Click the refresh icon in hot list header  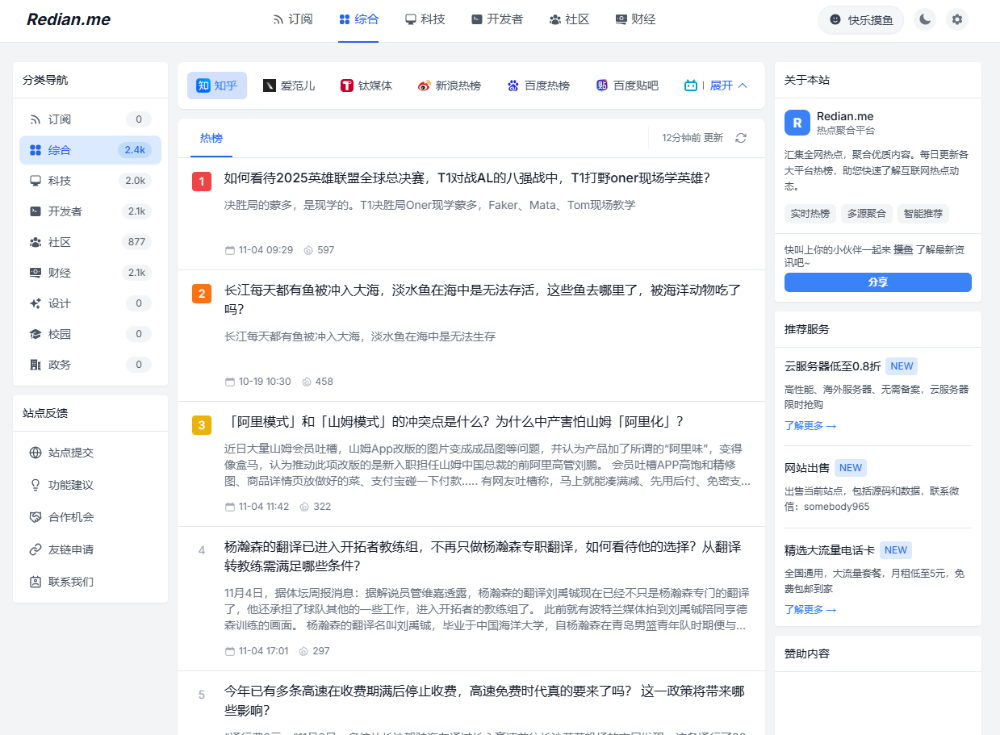(x=741, y=138)
